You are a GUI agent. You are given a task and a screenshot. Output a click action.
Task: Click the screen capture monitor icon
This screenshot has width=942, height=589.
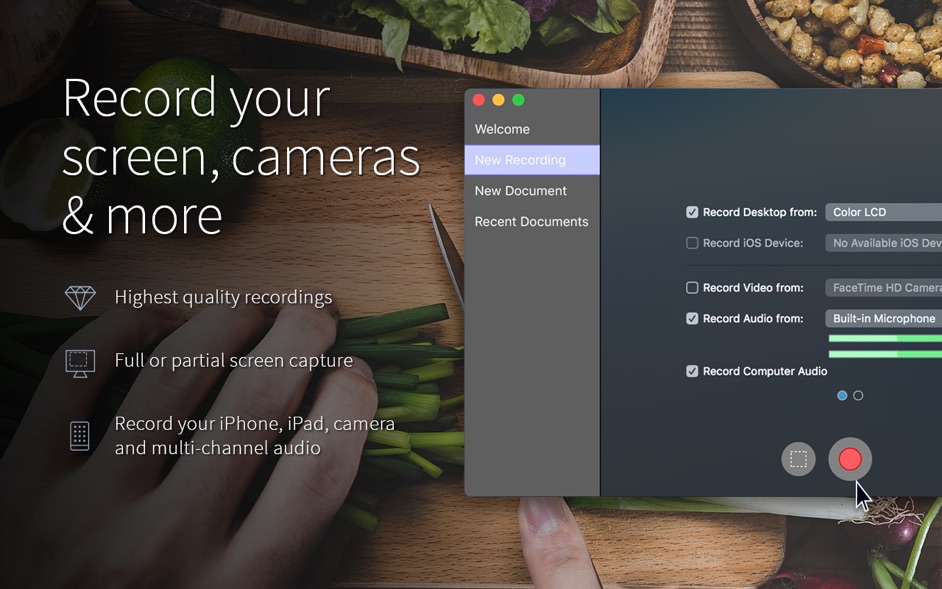[x=80, y=361]
